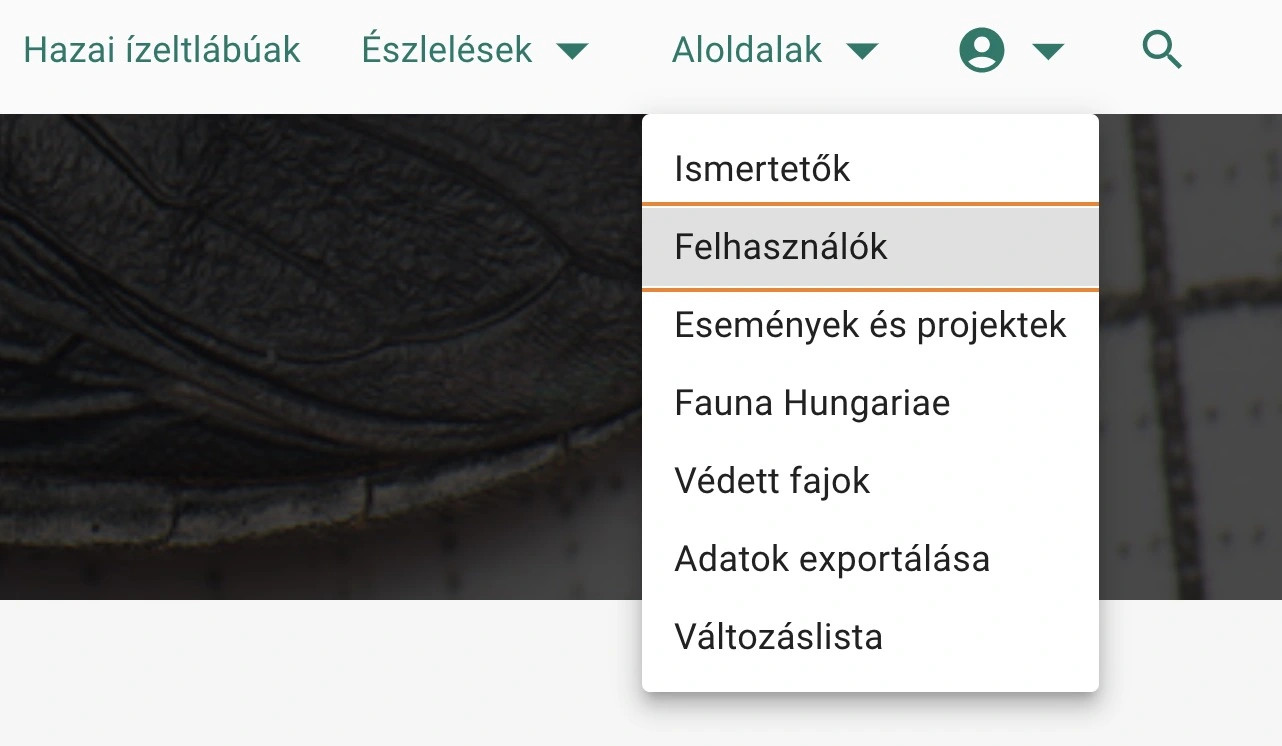Select Események és projektek
This screenshot has width=1282, height=746.
coord(869,324)
